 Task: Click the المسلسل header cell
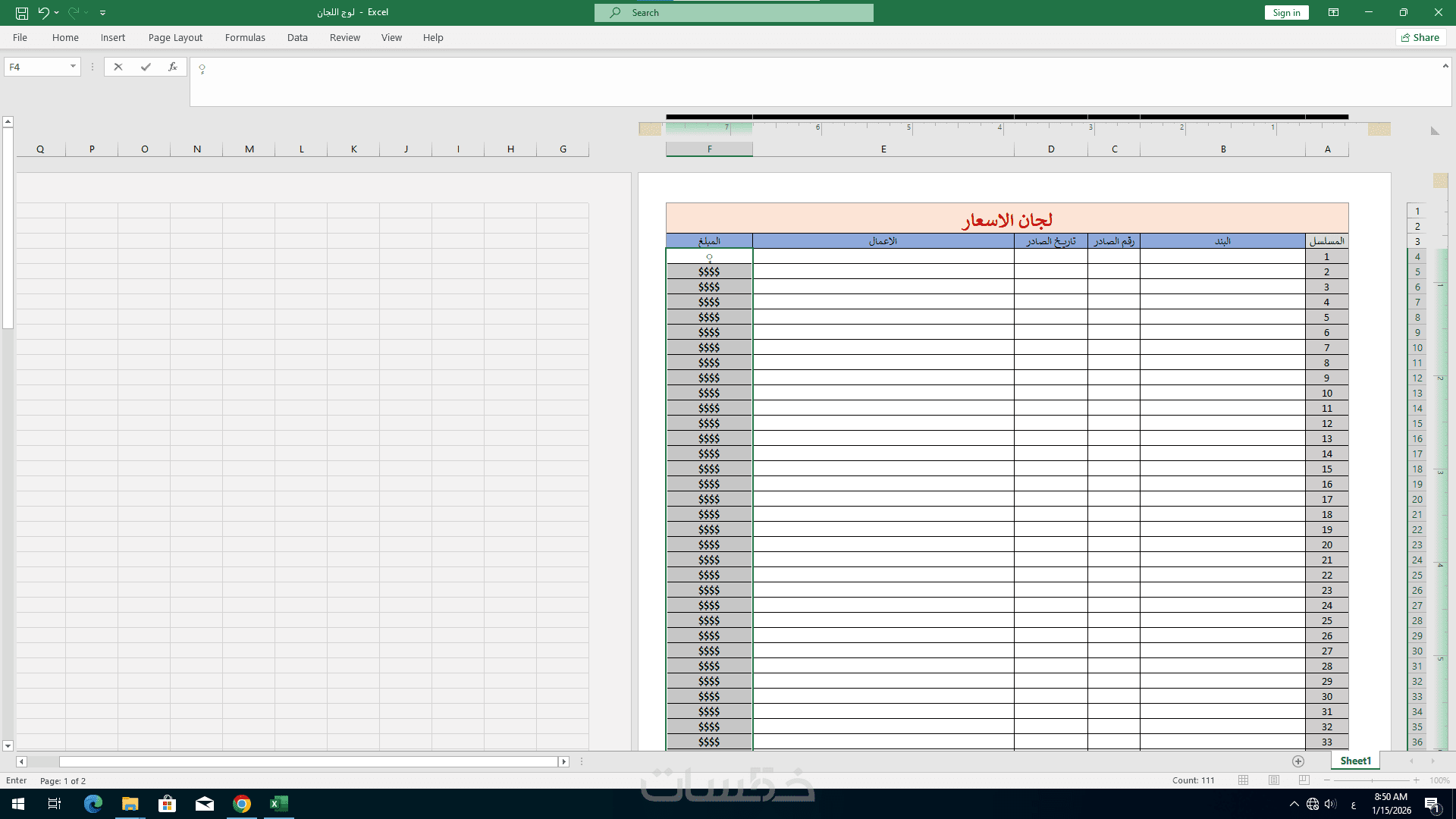coord(1327,241)
